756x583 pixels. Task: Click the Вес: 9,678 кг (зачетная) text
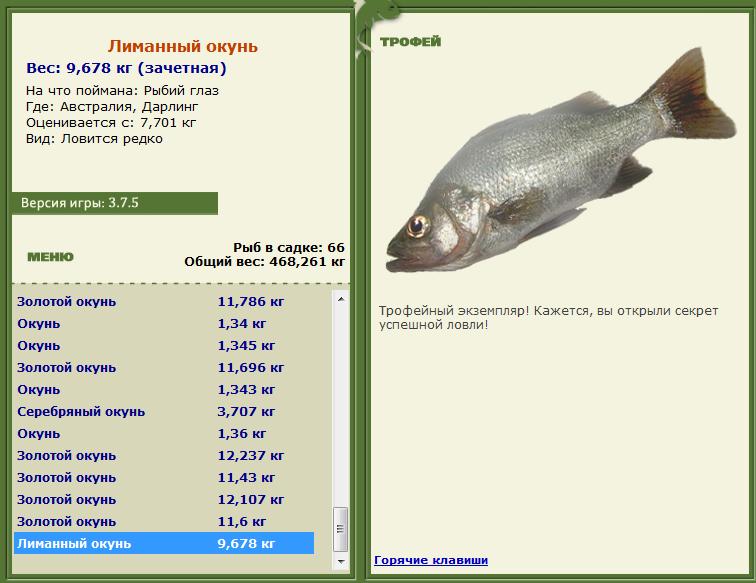coord(126,68)
